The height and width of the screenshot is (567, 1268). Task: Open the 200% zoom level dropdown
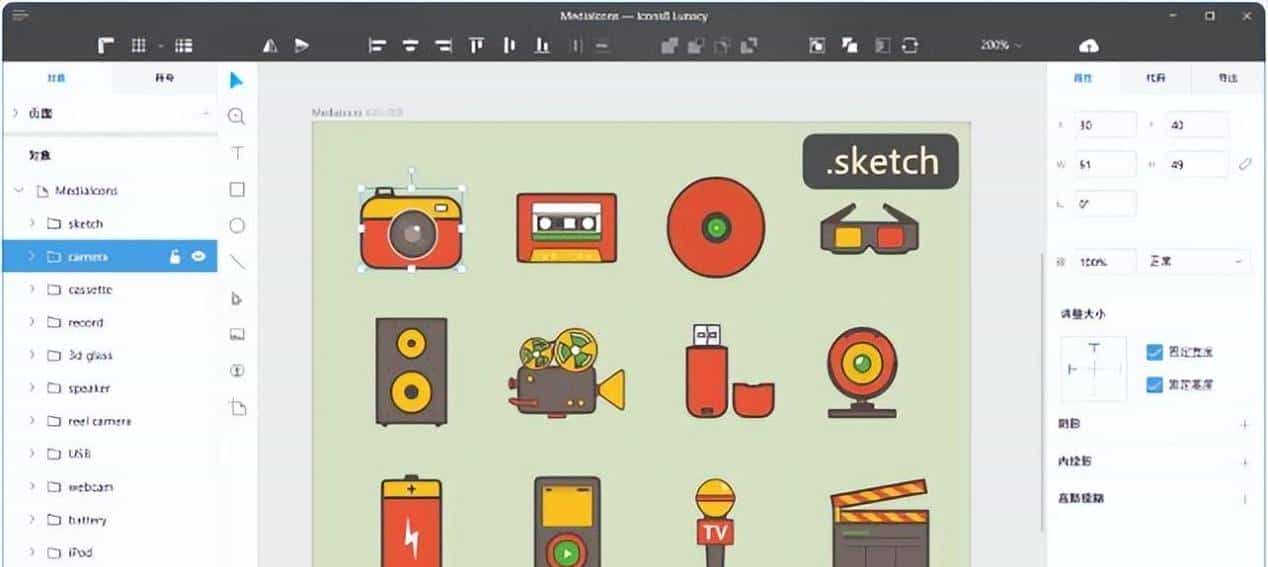pos(1001,46)
